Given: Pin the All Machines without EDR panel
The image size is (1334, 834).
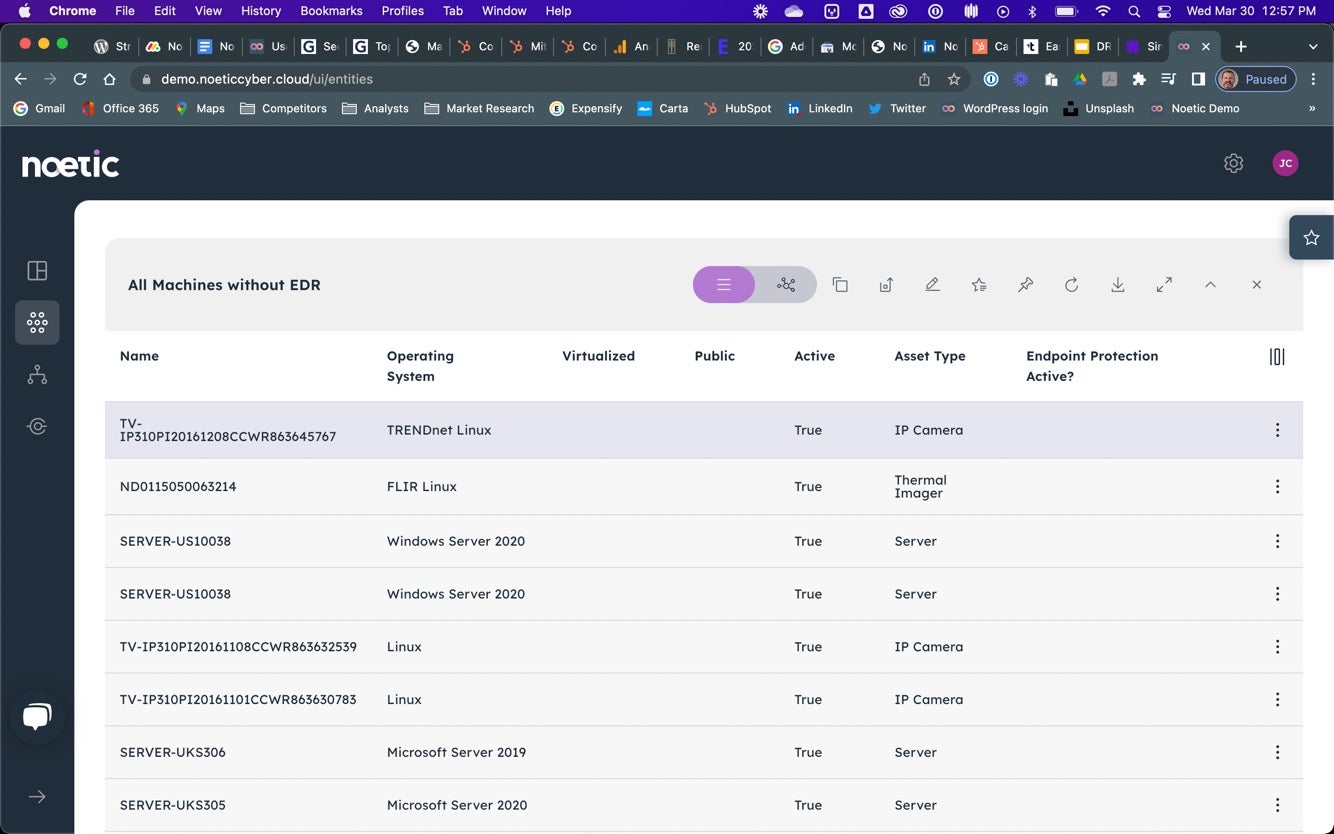Looking at the screenshot, I should point(1025,285).
